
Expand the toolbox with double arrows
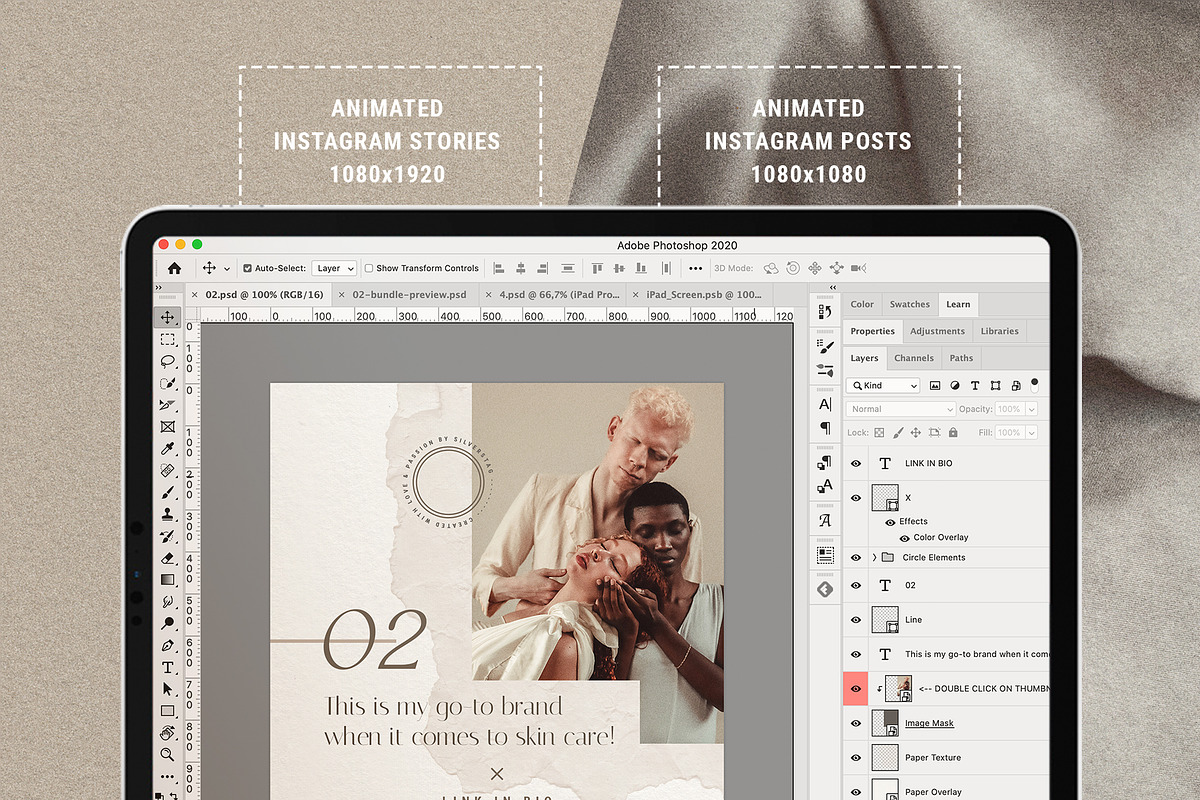(158, 289)
